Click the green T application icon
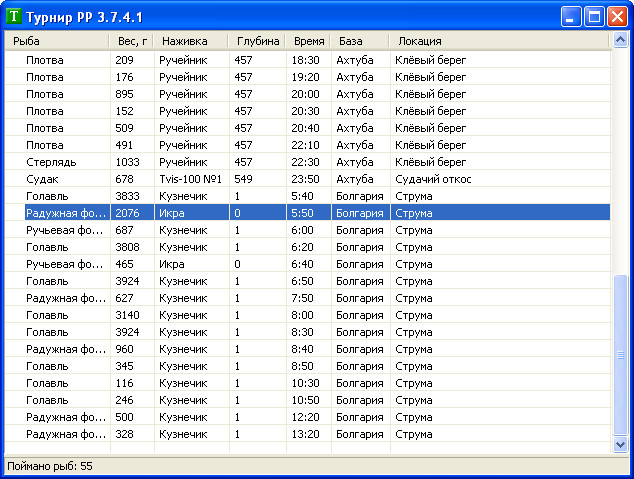This screenshot has height=479, width=634. point(13,16)
